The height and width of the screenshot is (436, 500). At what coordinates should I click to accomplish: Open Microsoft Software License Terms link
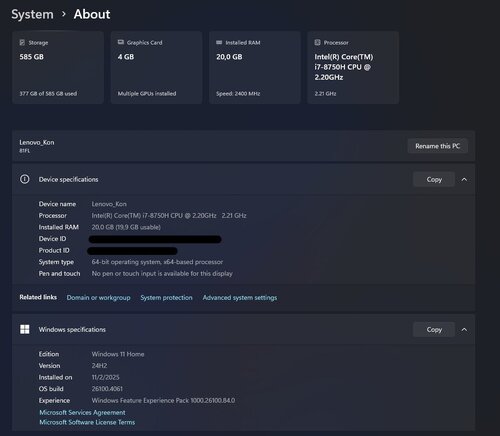tap(87, 422)
